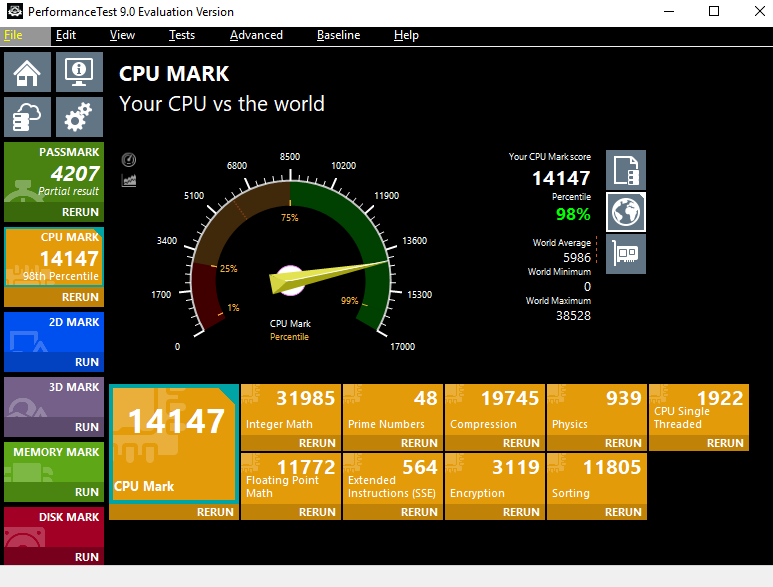
Task: Select the CPU Mark 98th Percentile tile
Action: 54,257
